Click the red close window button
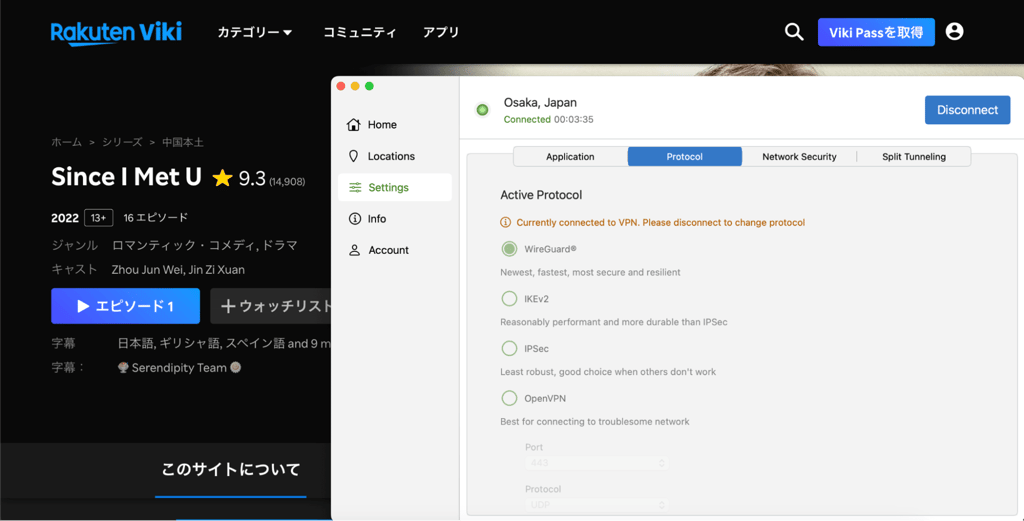Image resolution: width=1024 pixels, height=521 pixels. (x=341, y=86)
